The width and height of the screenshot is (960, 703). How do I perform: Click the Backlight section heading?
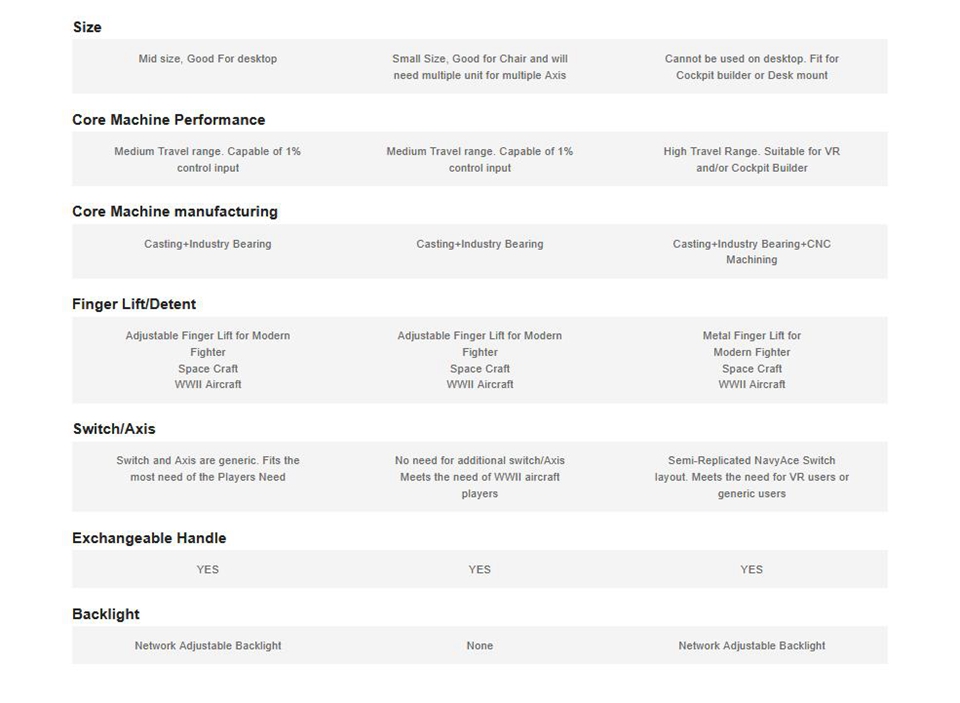(105, 614)
